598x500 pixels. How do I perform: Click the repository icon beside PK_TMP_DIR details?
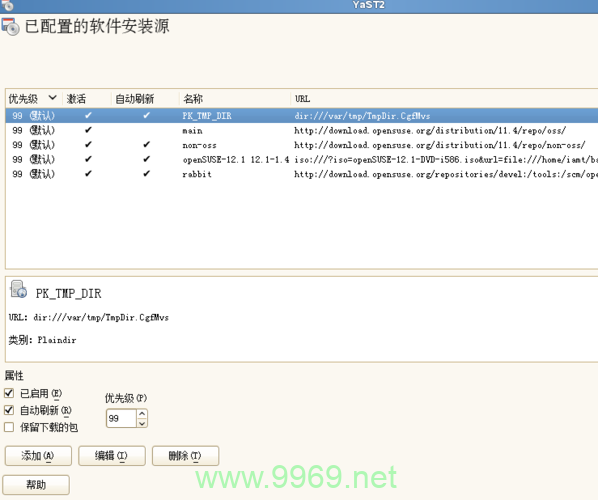pyautogui.click(x=18, y=289)
